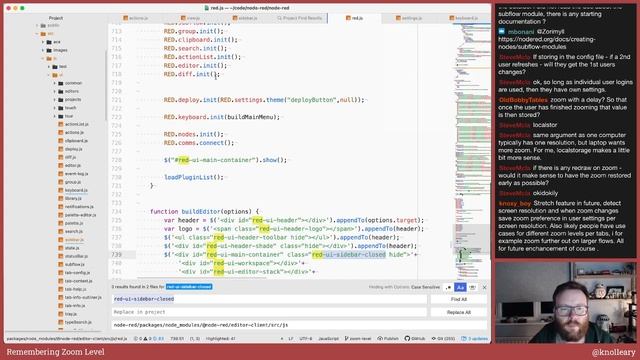Click the Git (255) status icon
This screenshot has width=640, height=360.
click(434, 338)
